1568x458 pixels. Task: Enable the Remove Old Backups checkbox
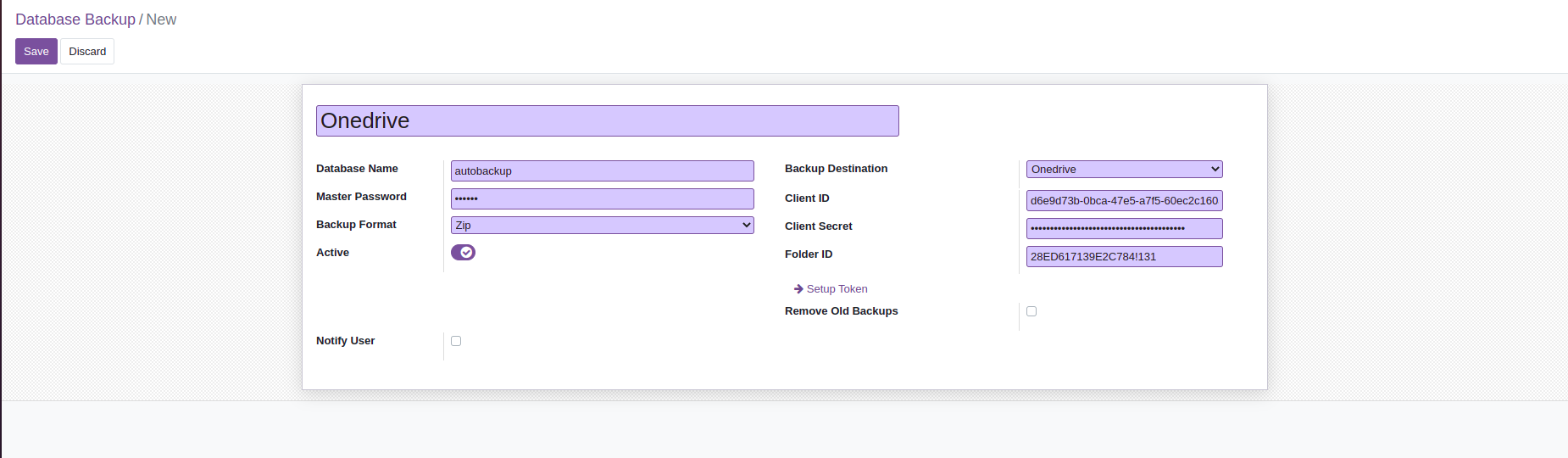tap(1031, 311)
